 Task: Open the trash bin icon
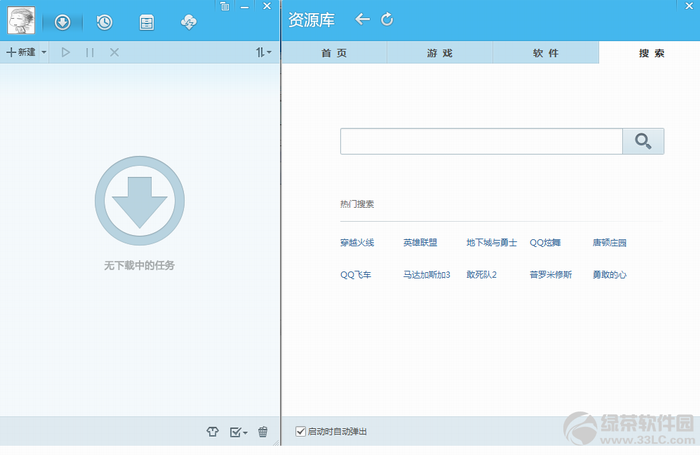[x=263, y=431]
